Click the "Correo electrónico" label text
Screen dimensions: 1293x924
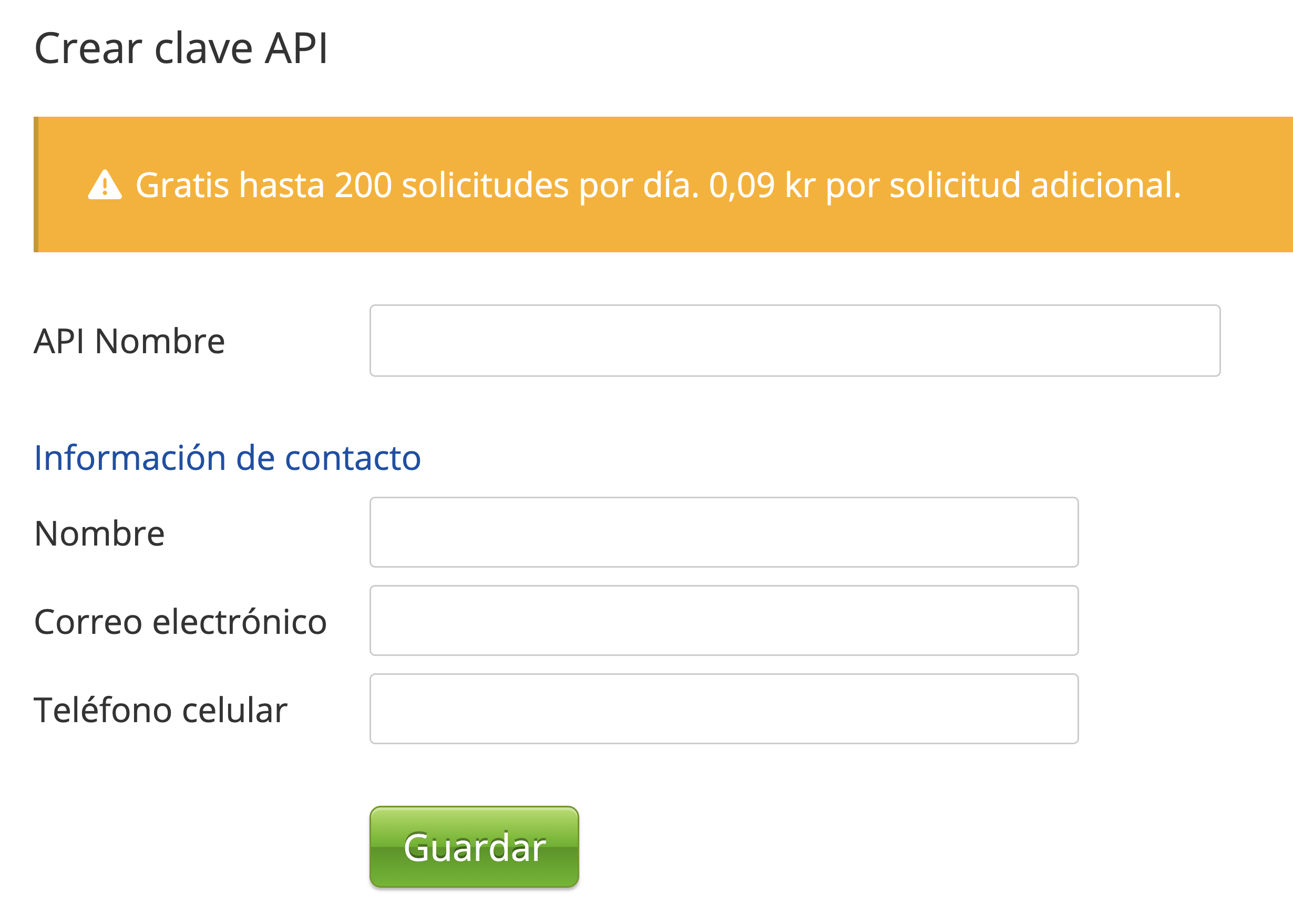tap(180, 621)
